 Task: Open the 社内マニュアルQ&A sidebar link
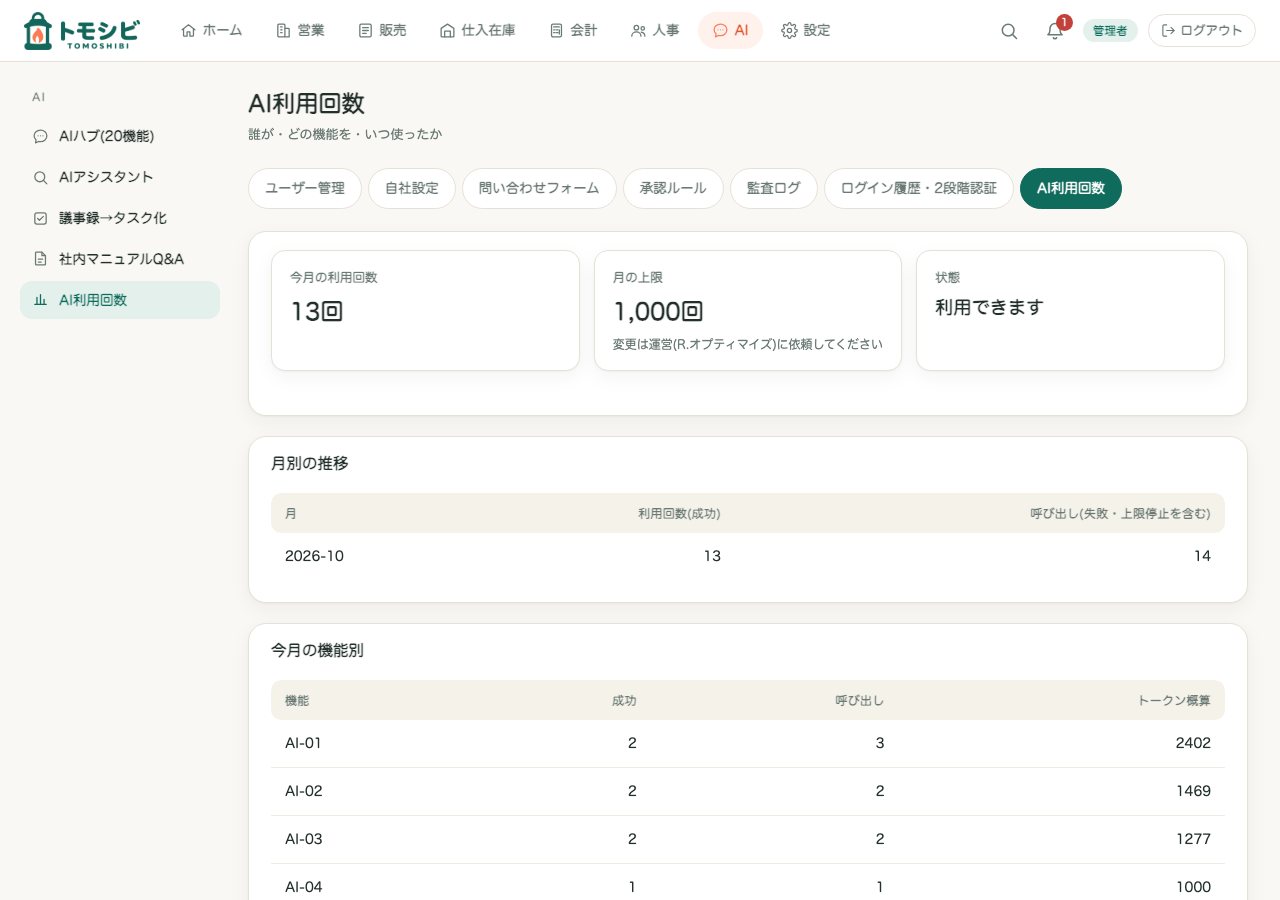pos(120,259)
